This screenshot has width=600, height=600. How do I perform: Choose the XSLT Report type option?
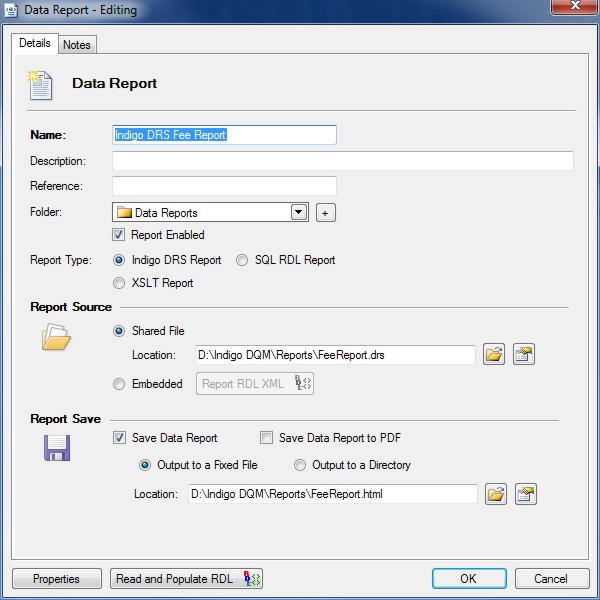point(121,283)
